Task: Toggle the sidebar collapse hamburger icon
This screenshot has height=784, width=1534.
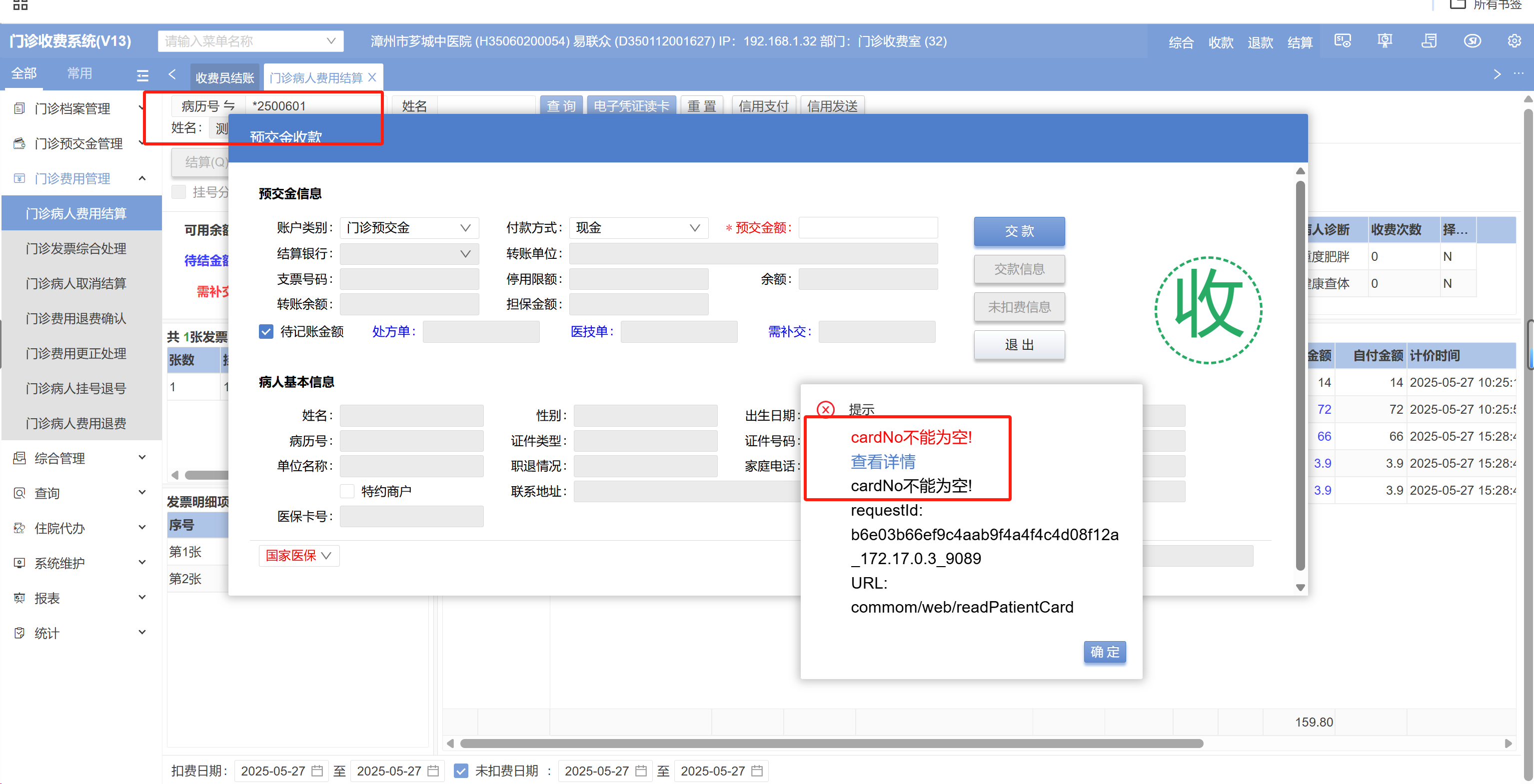Action: pyautogui.click(x=142, y=75)
